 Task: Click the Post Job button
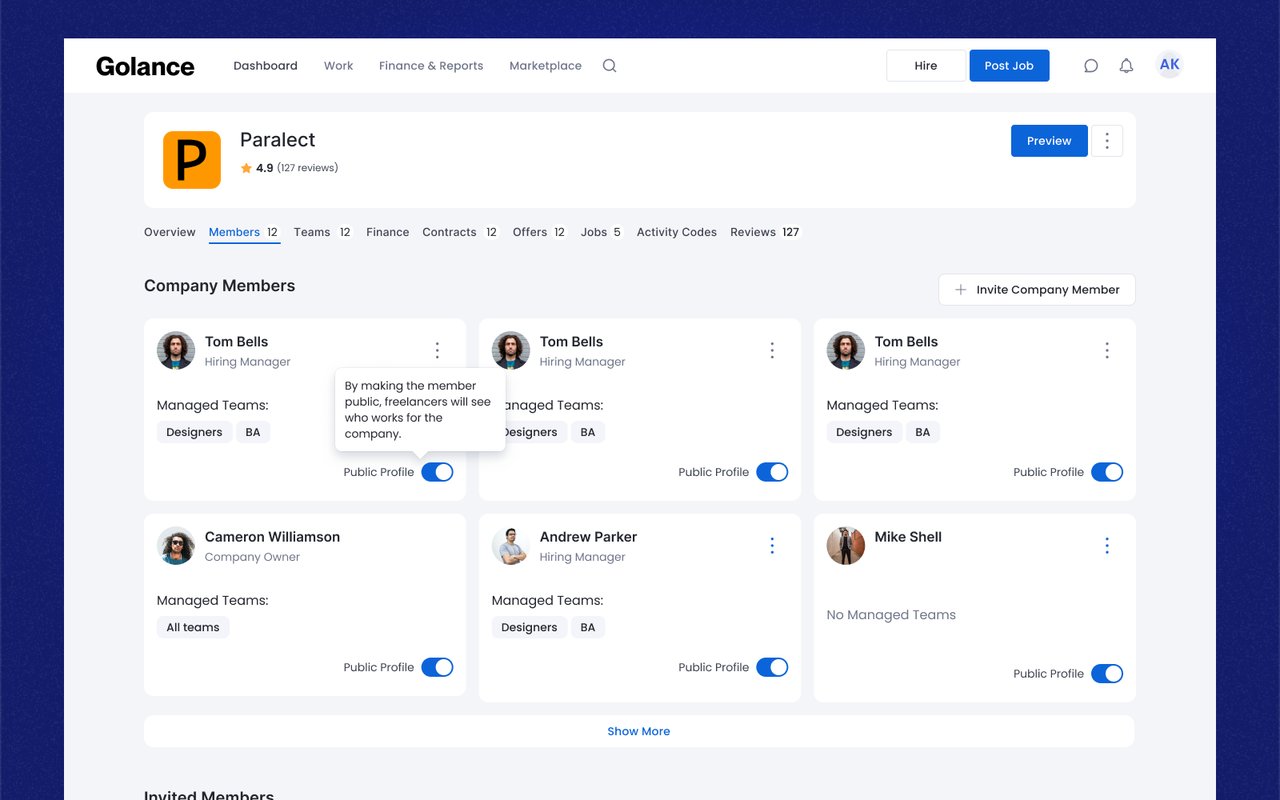click(1009, 66)
